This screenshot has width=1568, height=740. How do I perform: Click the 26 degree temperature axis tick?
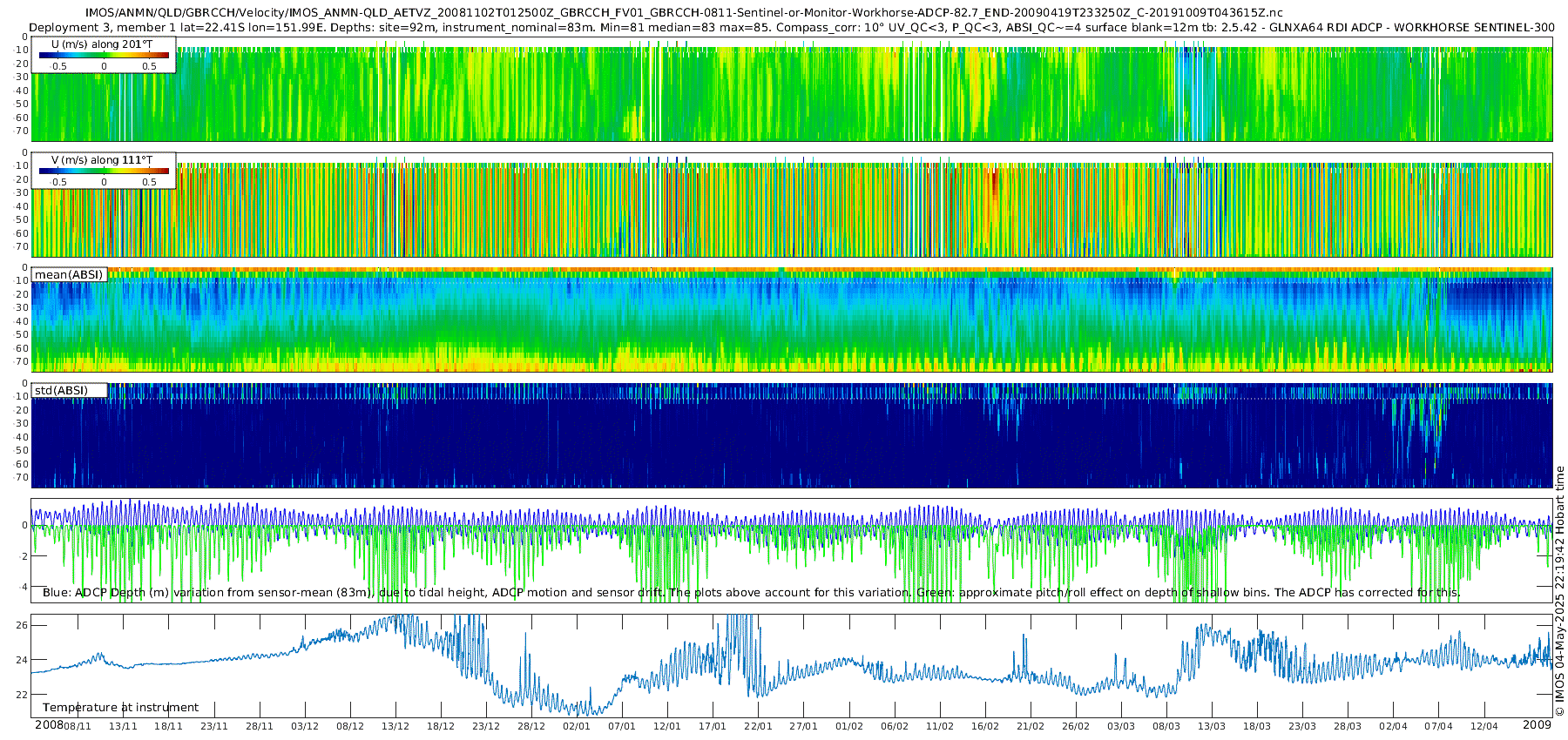[22, 625]
